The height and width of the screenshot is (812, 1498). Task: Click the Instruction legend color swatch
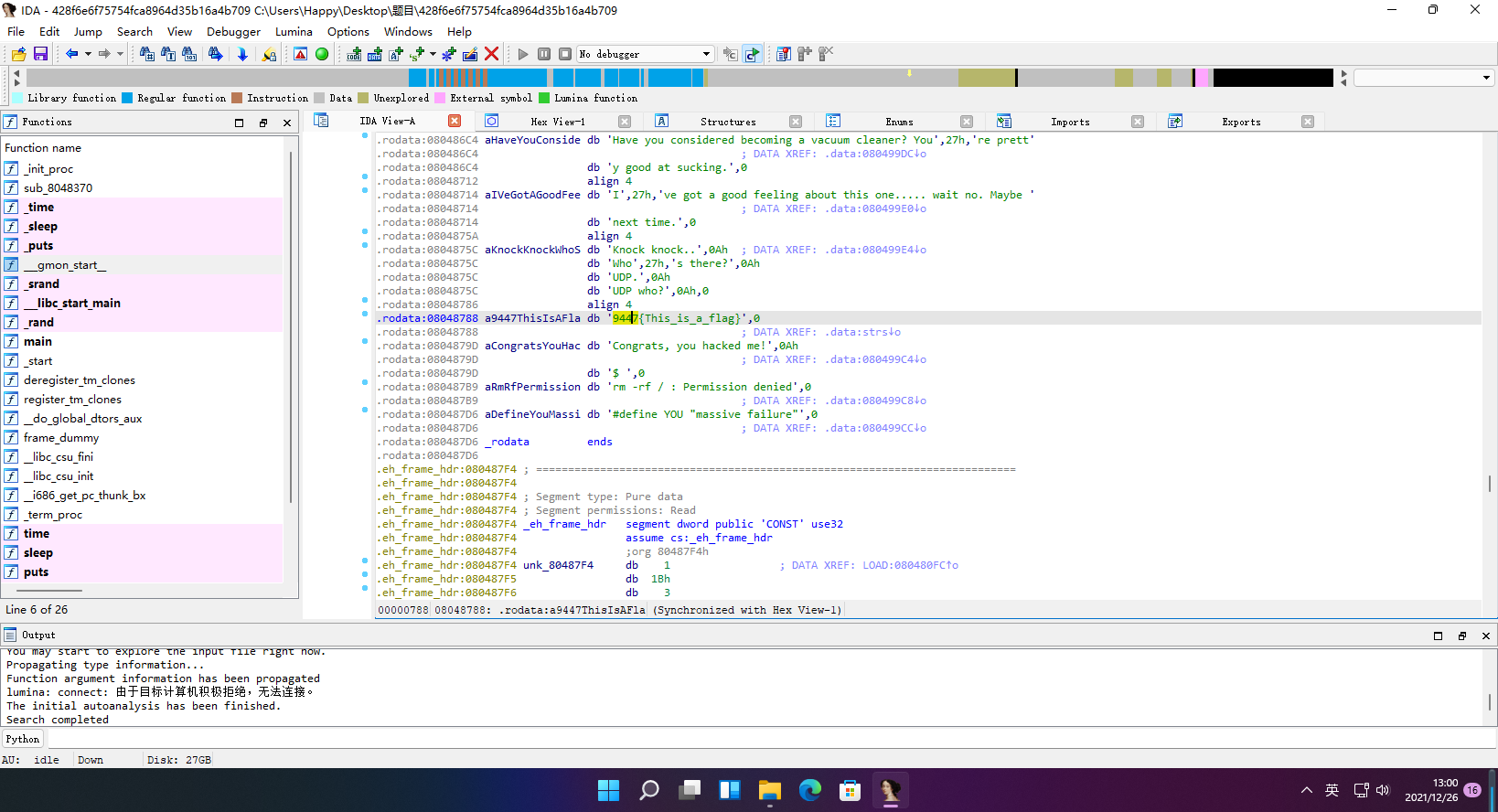click(237, 98)
